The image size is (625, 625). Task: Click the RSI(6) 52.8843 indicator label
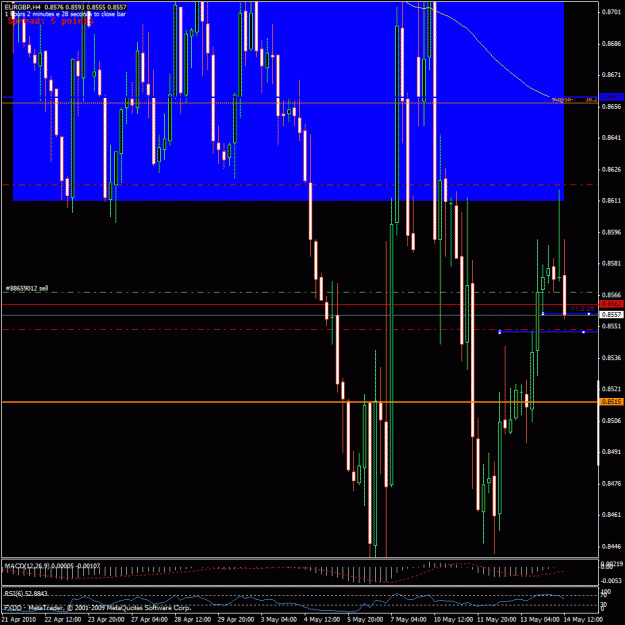point(26,594)
